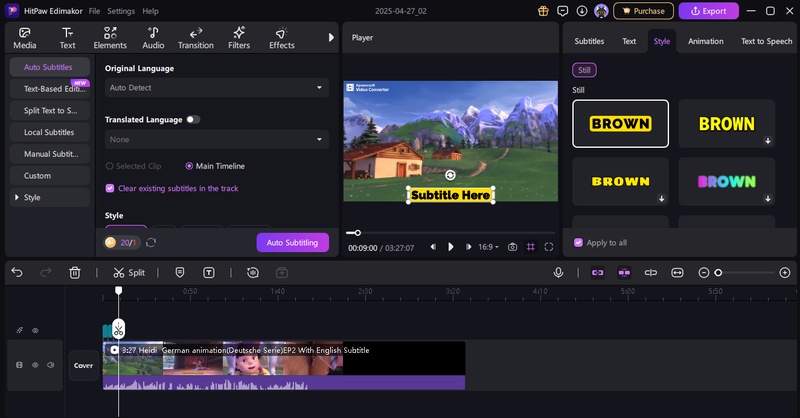The height and width of the screenshot is (418, 800).
Task: Click the Purchase button
Action: click(x=643, y=11)
